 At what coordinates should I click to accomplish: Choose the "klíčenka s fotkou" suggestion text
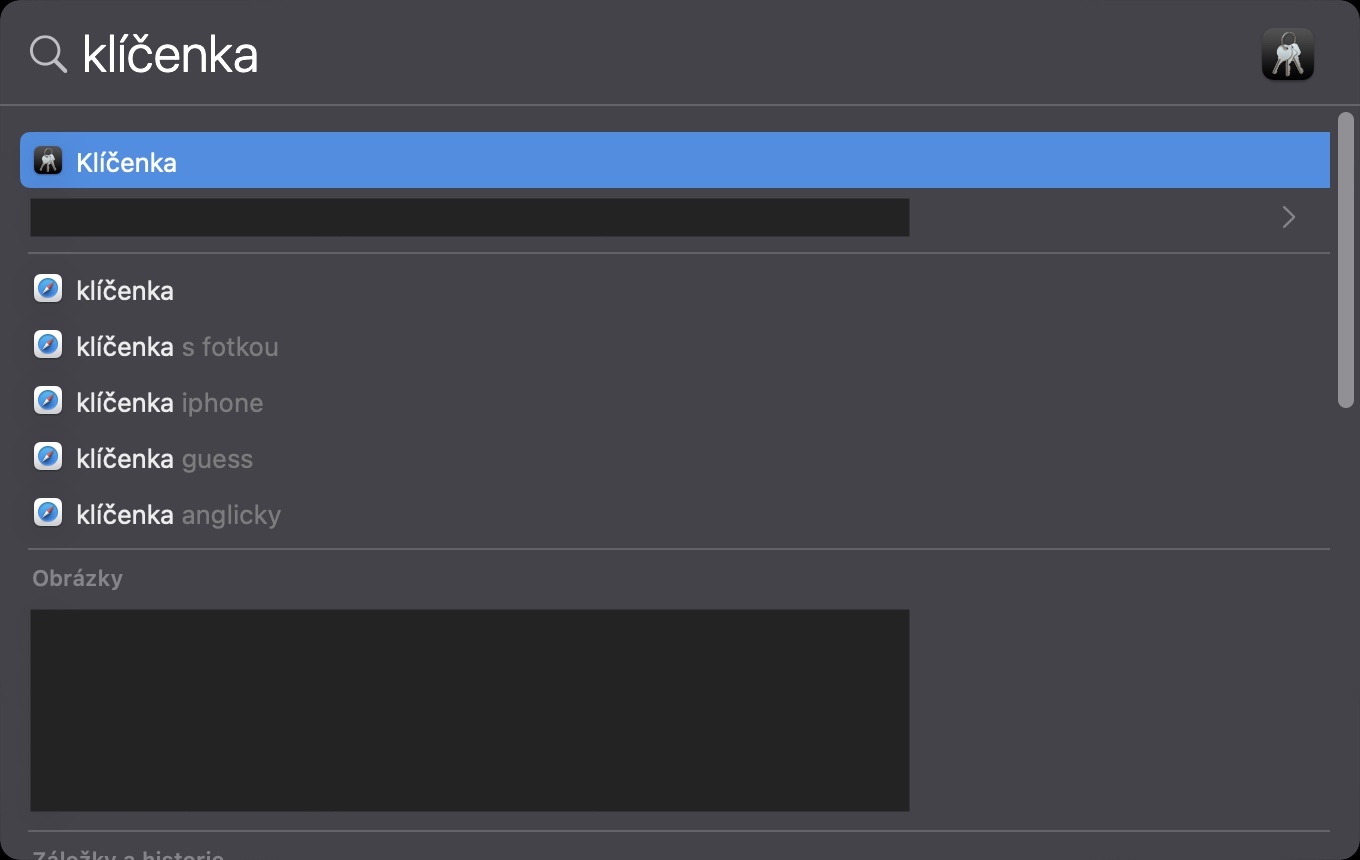(177, 347)
